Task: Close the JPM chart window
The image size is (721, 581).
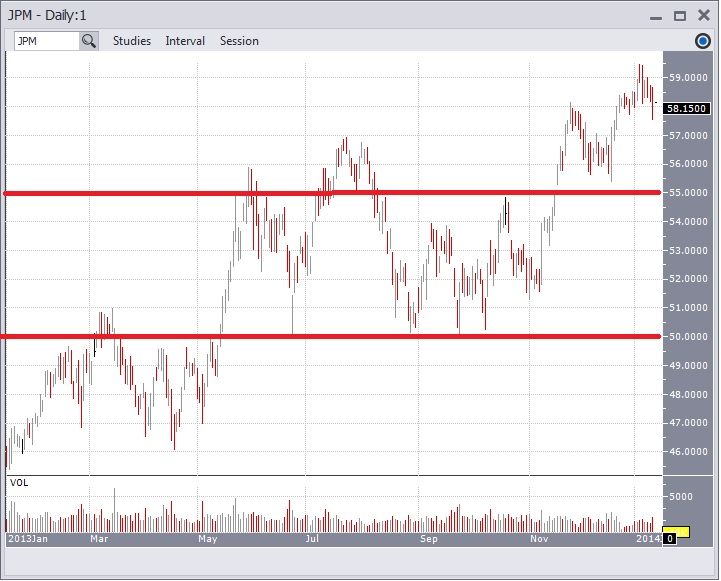Action: 704,16
